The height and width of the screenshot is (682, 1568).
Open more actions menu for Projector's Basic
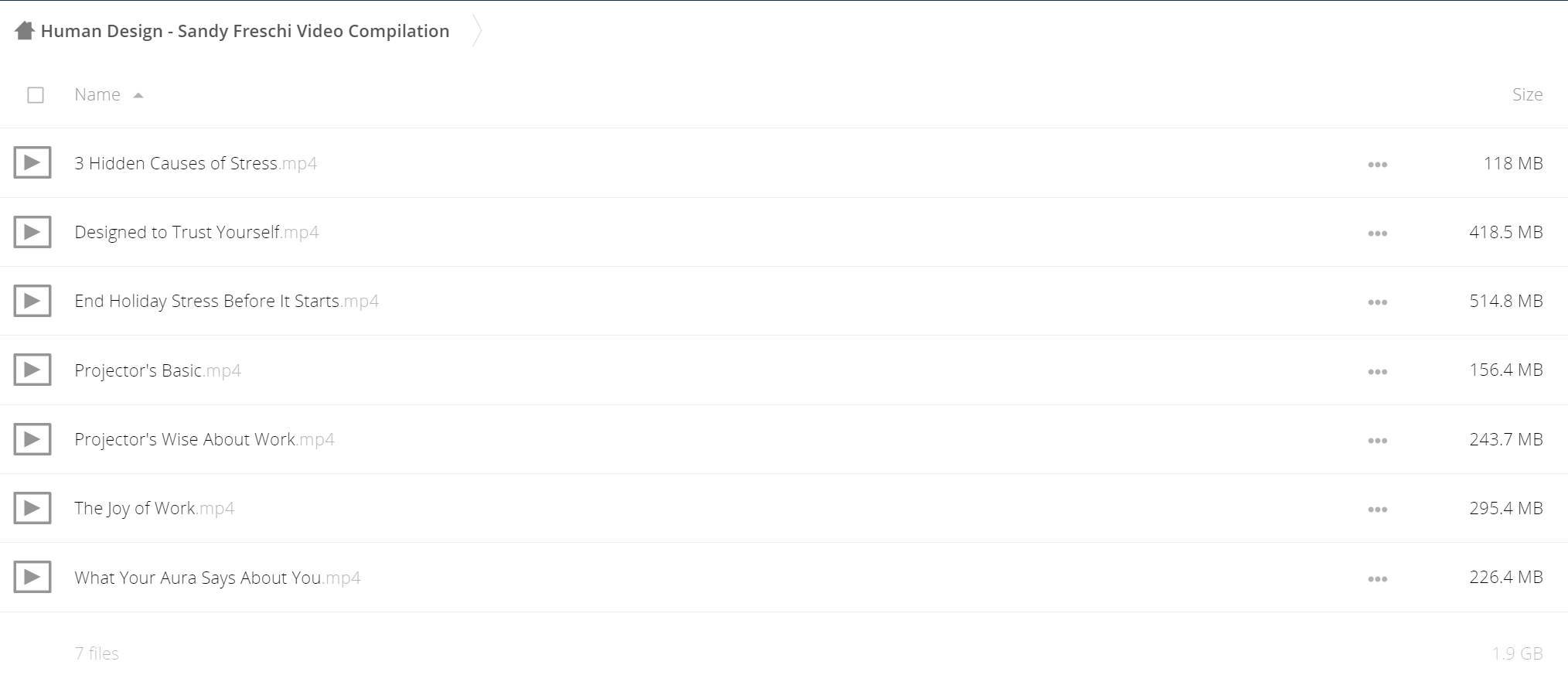(x=1377, y=372)
